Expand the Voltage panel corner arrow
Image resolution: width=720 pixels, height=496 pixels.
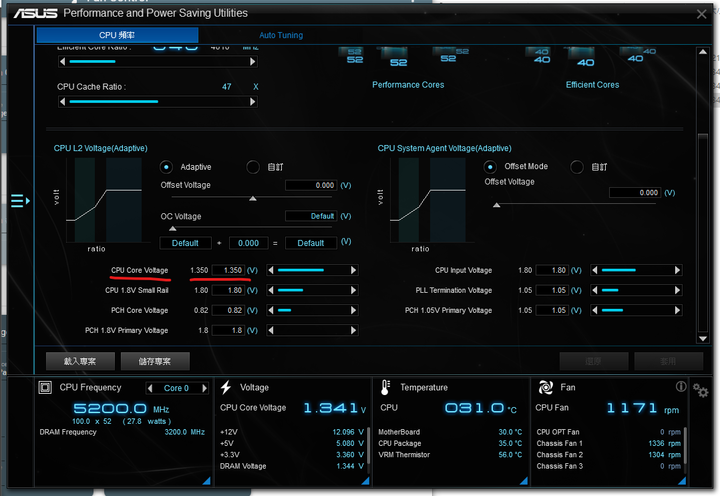[366, 481]
